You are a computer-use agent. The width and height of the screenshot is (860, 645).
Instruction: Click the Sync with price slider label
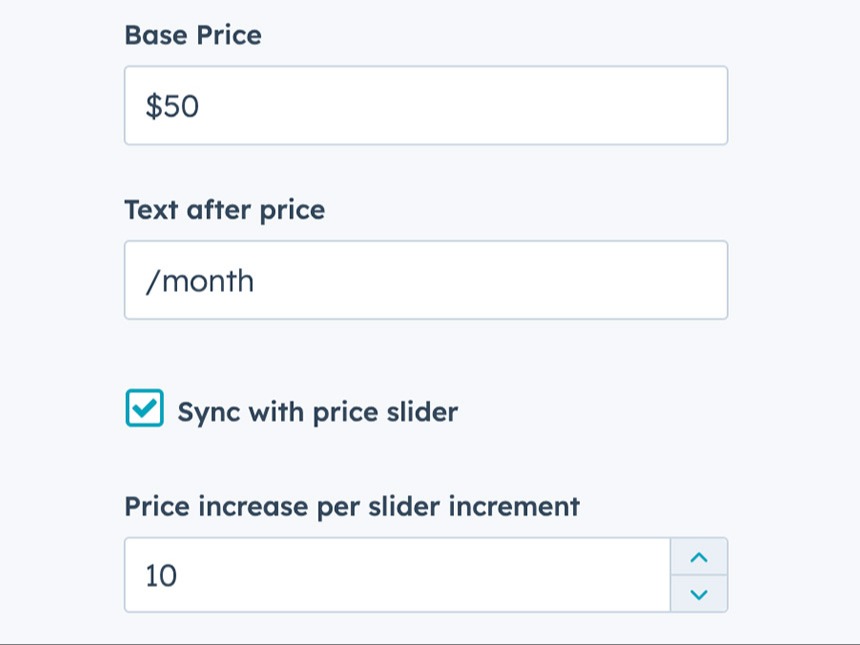coord(316,410)
